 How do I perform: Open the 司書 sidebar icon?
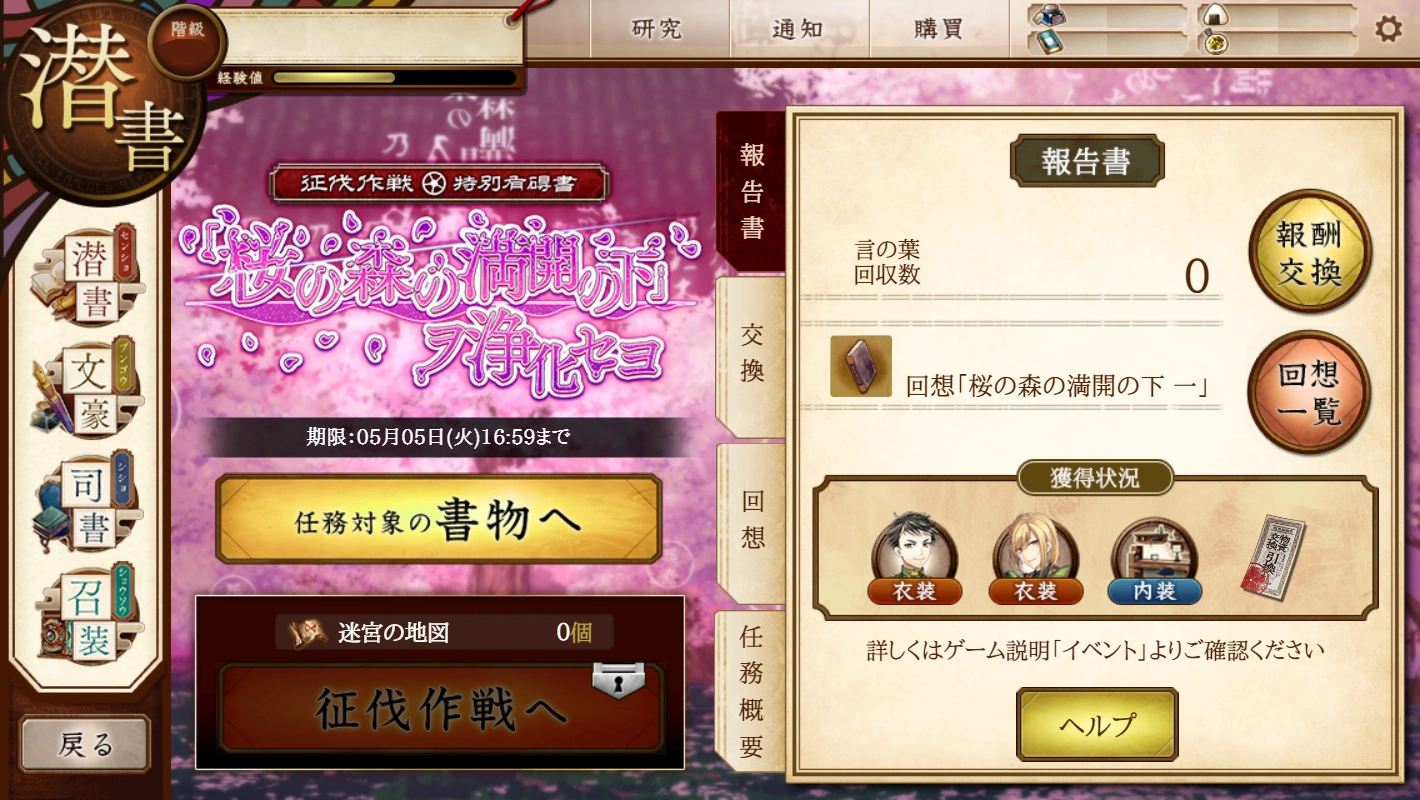click(87, 502)
